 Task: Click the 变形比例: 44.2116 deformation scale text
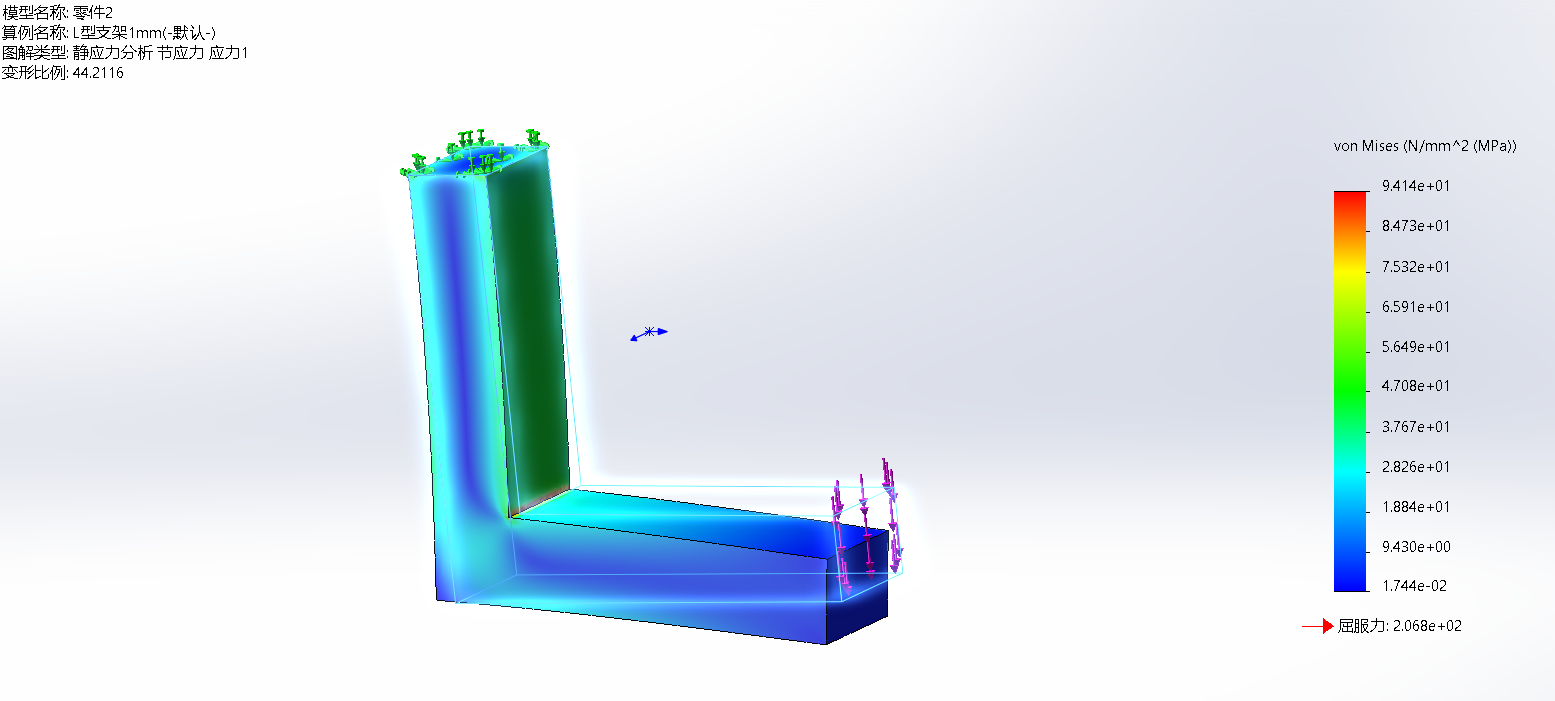pos(62,73)
